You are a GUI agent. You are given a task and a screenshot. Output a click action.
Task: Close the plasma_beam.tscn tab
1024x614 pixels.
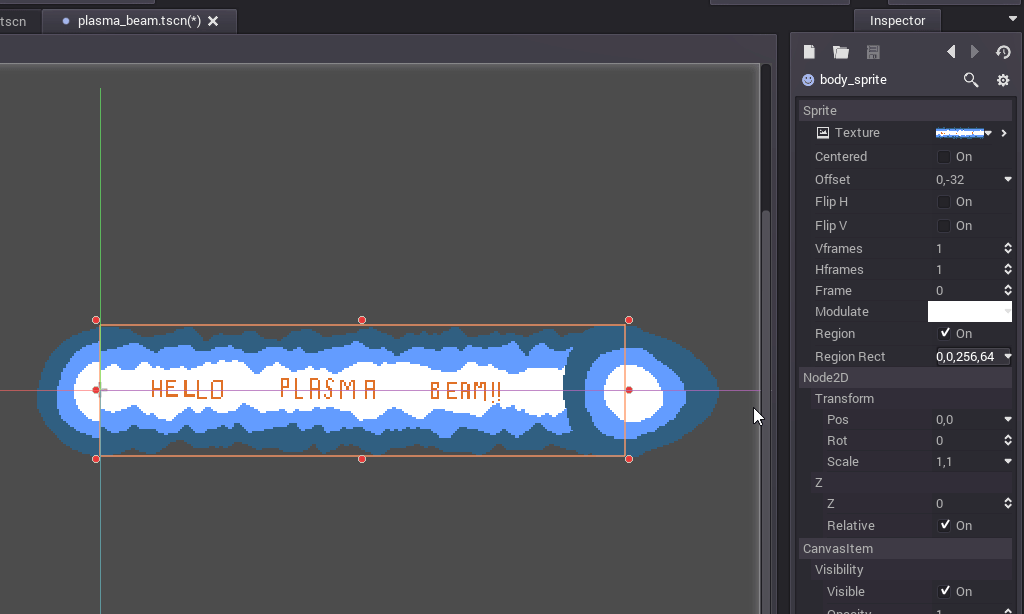(x=213, y=21)
